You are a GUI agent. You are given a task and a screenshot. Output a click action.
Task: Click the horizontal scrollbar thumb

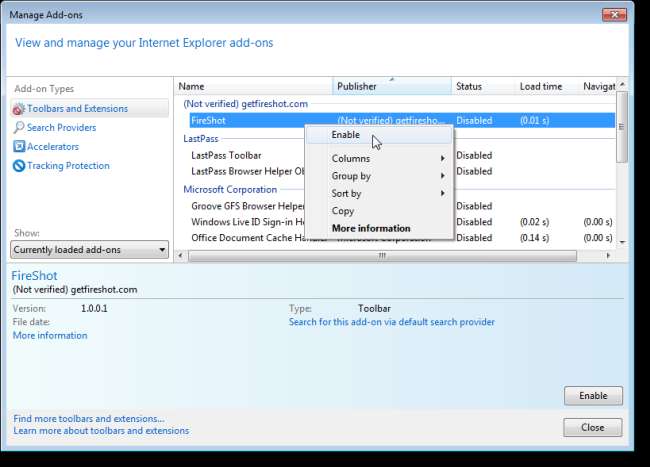(382, 256)
